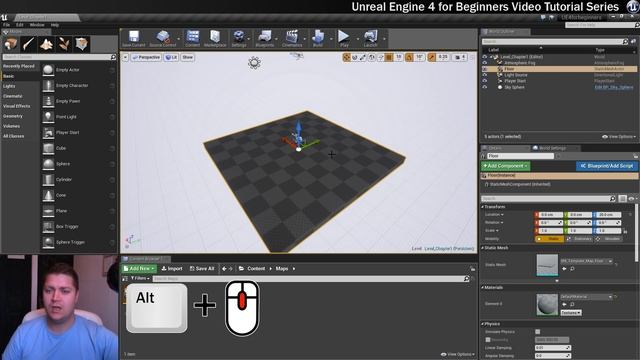Open viewport options dropdown arrow
Screen dimensions: 640x360
tap(125, 58)
